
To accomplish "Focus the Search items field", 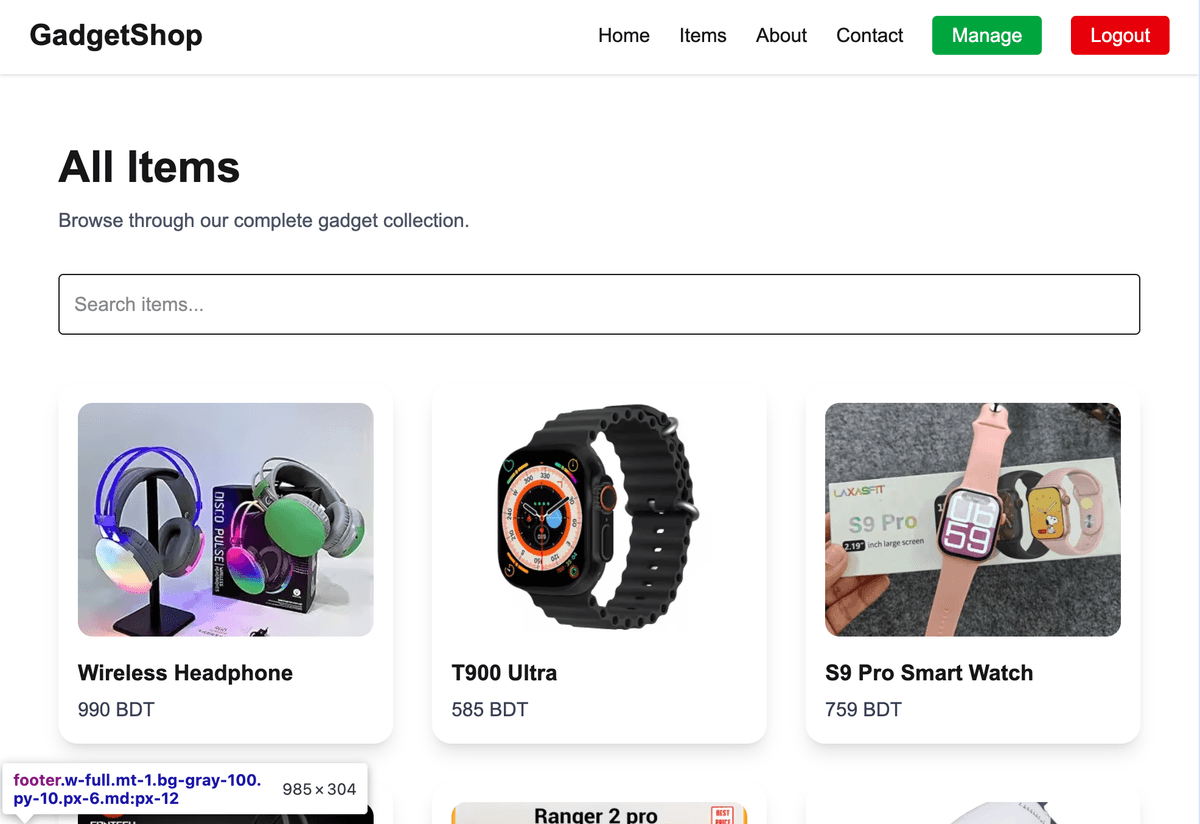I will point(599,304).
